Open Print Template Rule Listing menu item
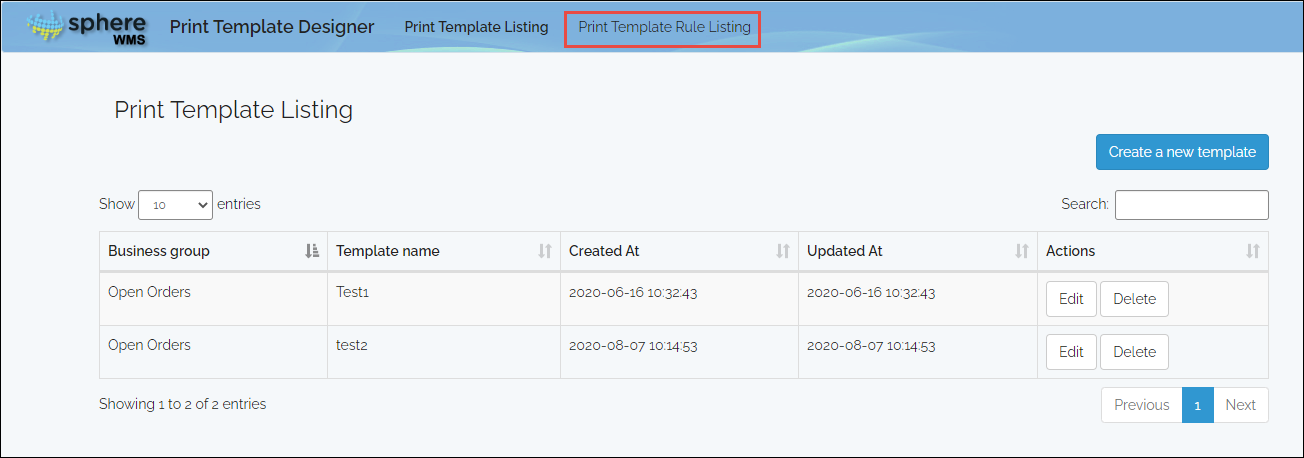The width and height of the screenshot is (1304, 458). click(x=664, y=27)
